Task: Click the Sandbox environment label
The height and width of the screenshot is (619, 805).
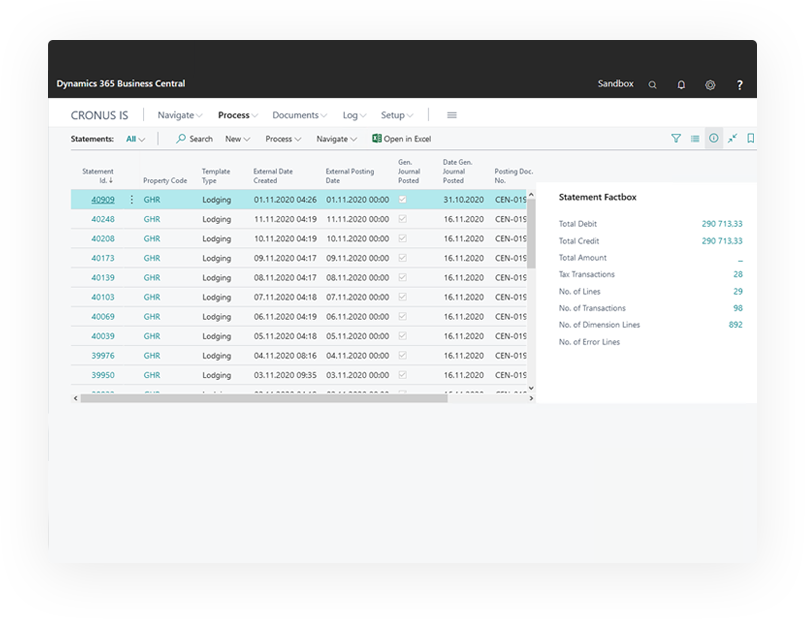Action: pyautogui.click(x=615, y=83)
